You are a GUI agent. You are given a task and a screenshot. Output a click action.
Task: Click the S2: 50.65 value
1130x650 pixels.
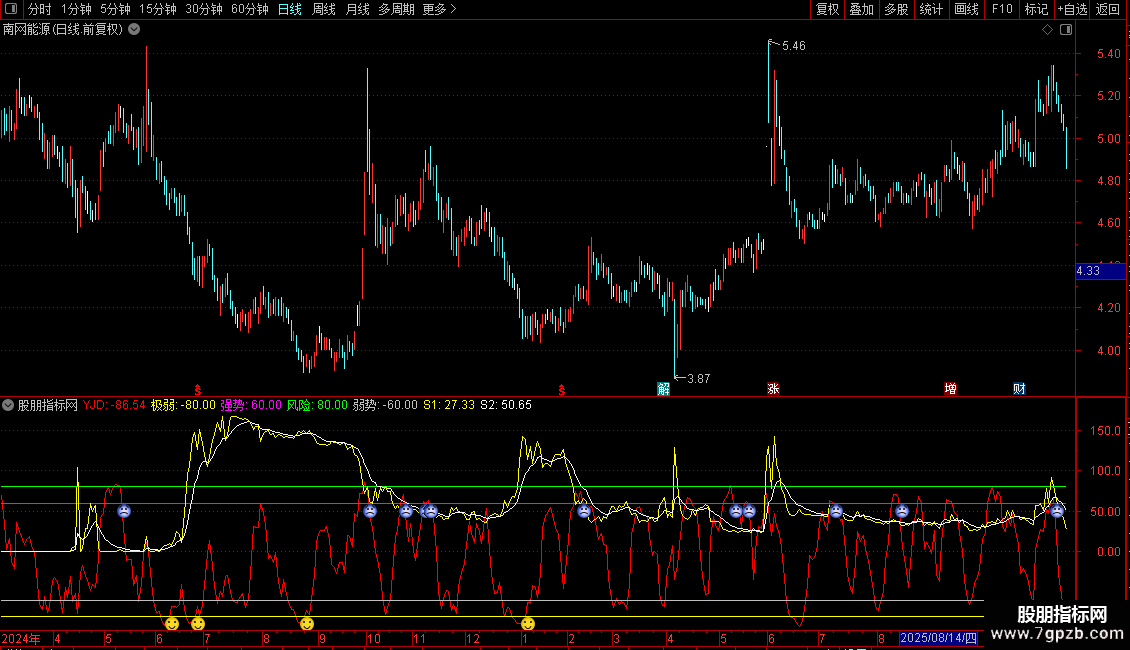tap(506, 405)
